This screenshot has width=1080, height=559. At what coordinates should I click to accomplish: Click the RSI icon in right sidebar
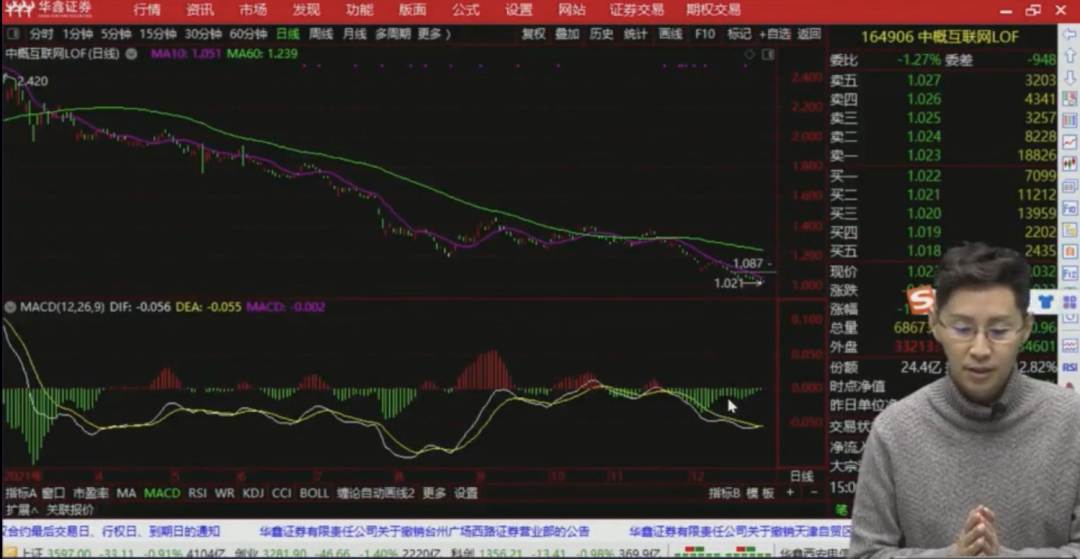pyautogui.click(x=1070, y=367)
